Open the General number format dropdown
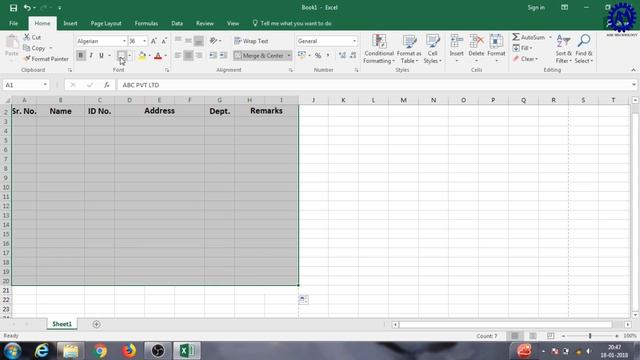The height and width of the screenshot is (360, 640). click(x=354, y=41)
